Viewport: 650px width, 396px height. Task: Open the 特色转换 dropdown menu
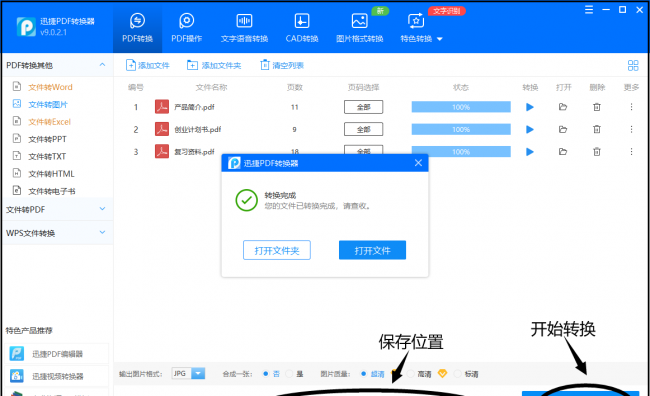pos(421,28)
